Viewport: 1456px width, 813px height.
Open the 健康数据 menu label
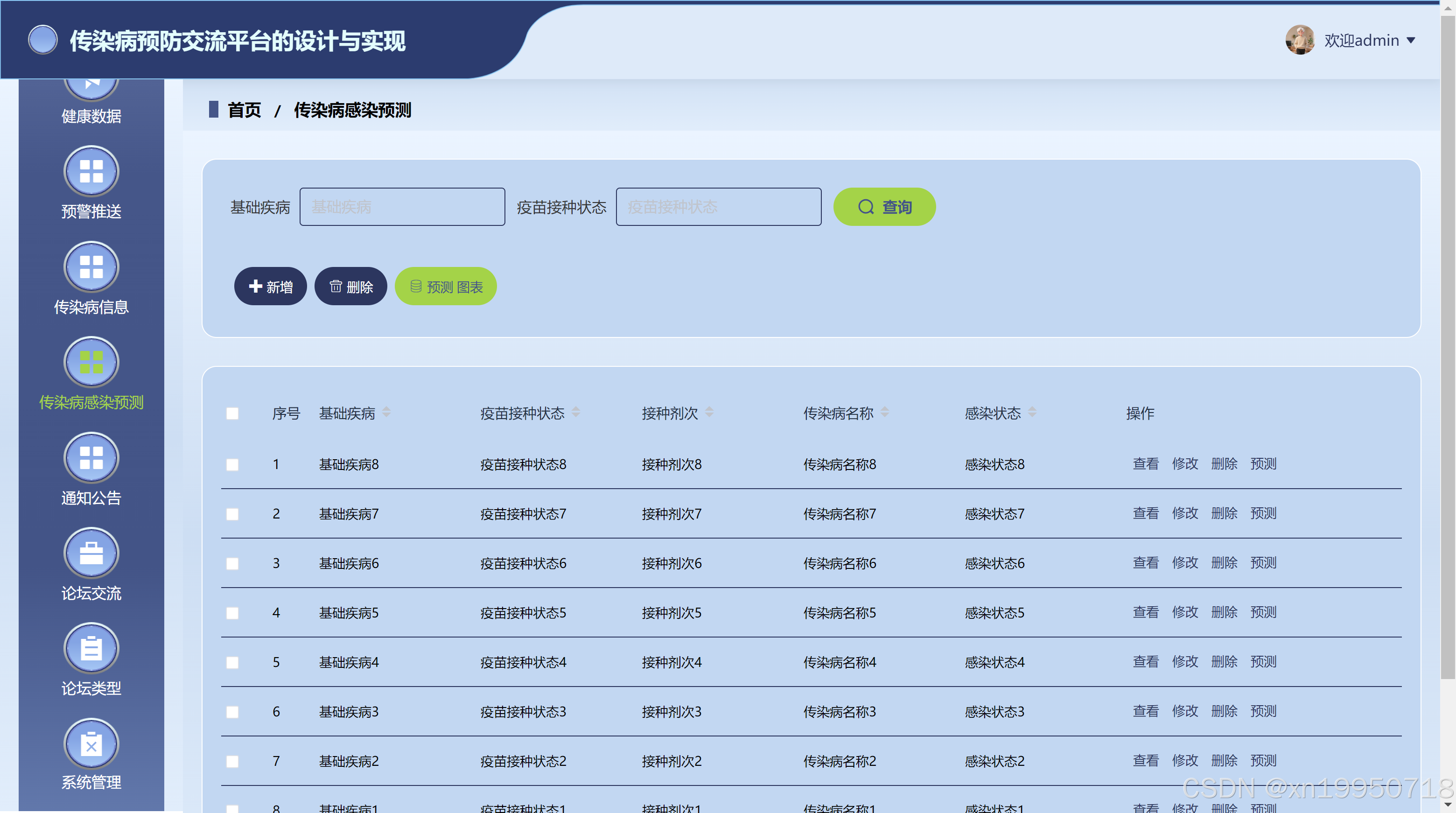click(91, 116)
